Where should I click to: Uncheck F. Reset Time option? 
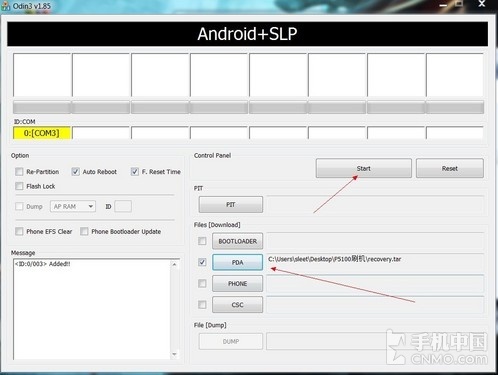[x=135, y=172]
